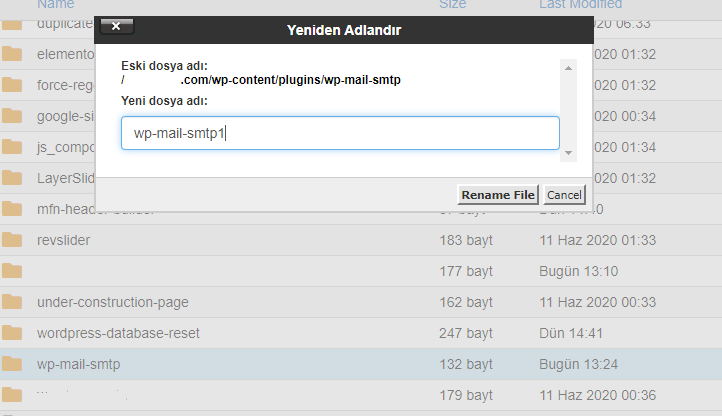The image size is (722, 416).
Task: Select the wp-mail-smtp folder icon
Action: tap(12, 363)
